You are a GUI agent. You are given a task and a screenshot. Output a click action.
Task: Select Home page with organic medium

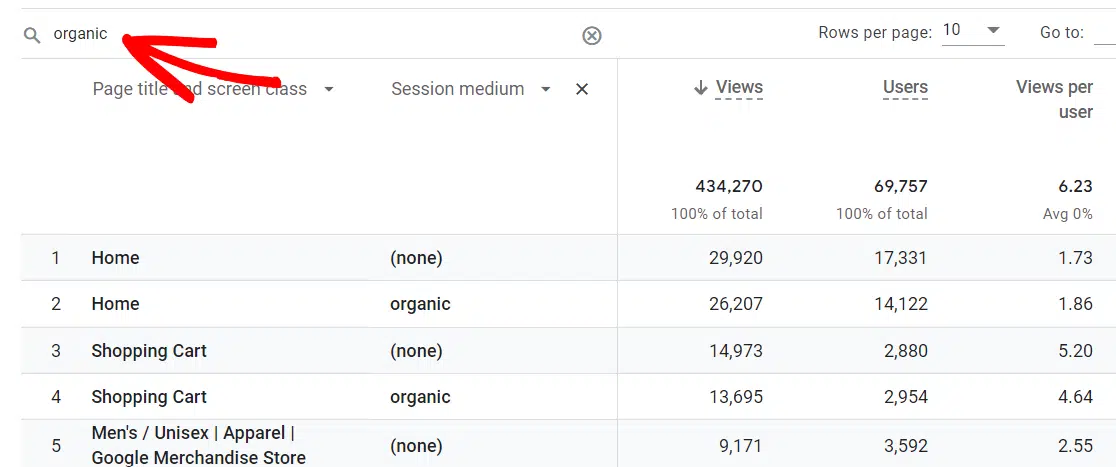pos(115,304)
